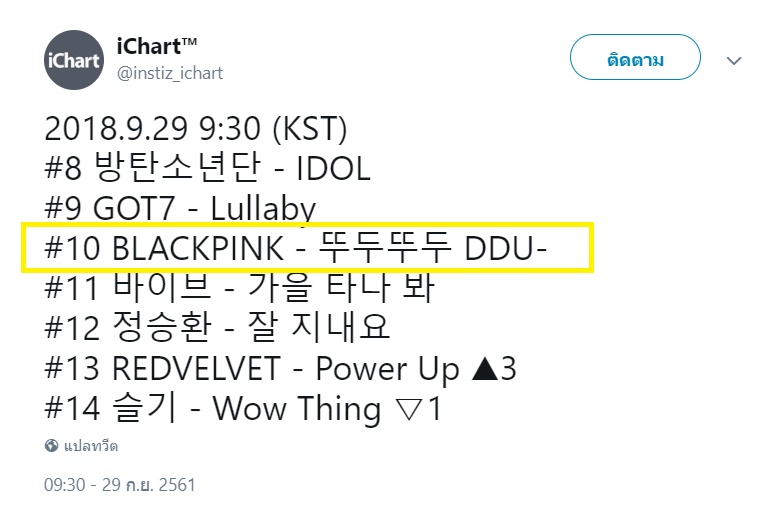Click the #9 GOT7 - Lullaby entry

180,208
